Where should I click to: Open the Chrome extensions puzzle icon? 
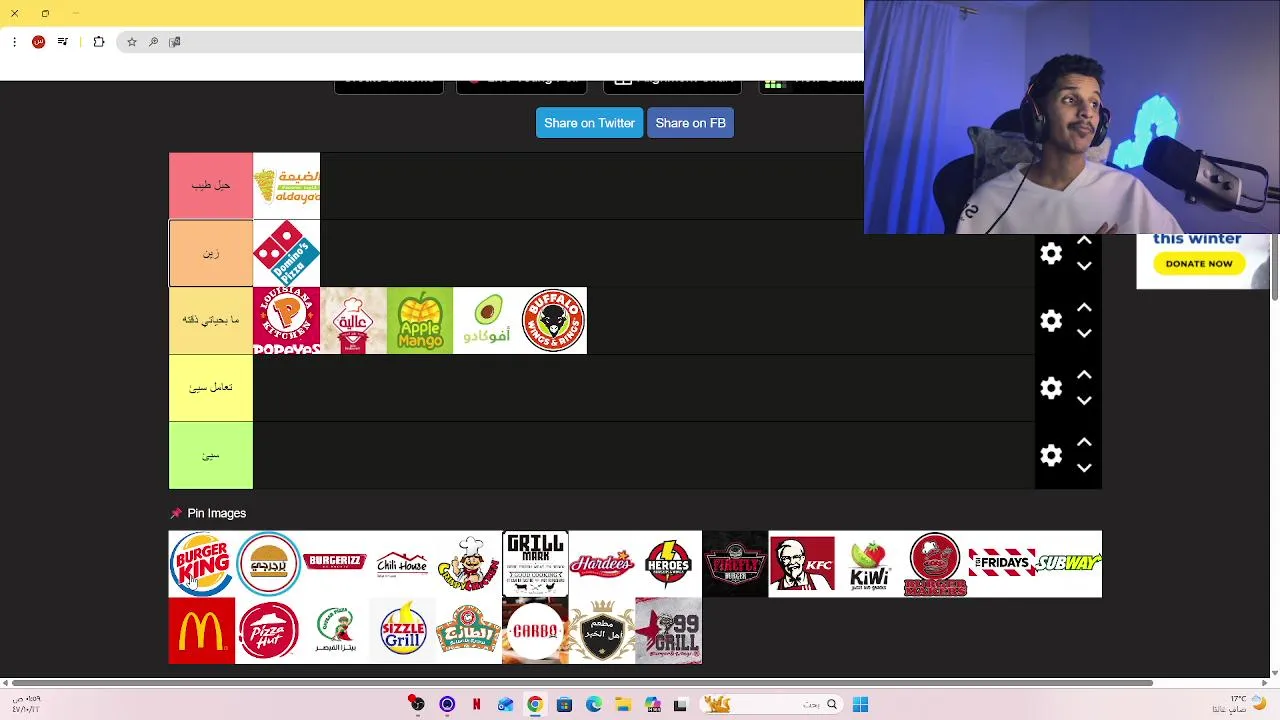[99, 42]
